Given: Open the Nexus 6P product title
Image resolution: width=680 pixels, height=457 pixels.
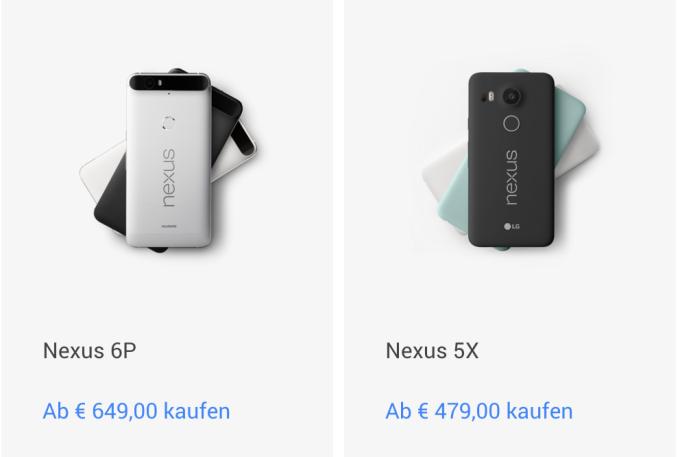Looking at the screenshot, I should click(89, 351).
